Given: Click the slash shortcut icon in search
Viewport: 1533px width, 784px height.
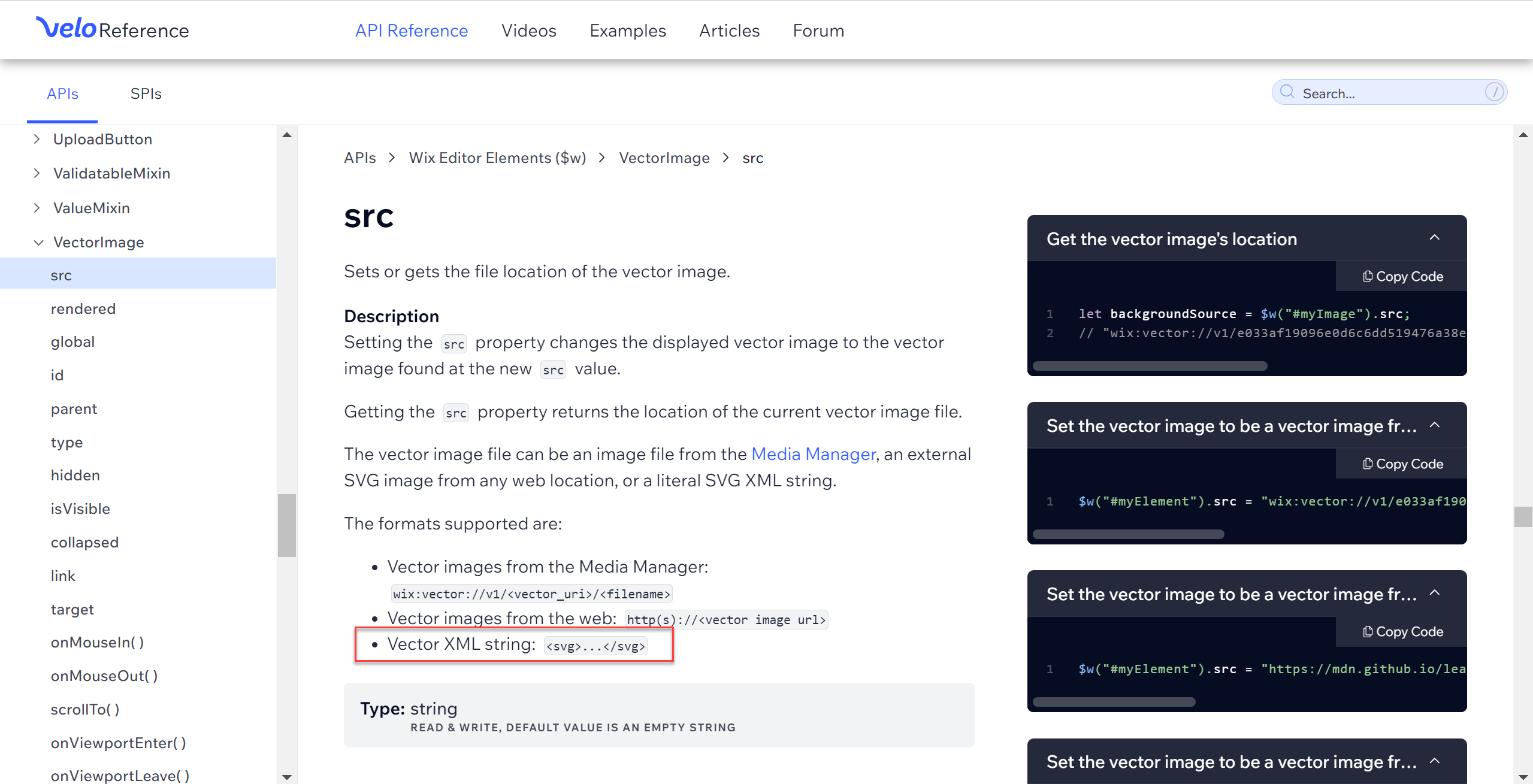Looking at the screenshot, I should pyautogui.click(x=1494, y=92).
